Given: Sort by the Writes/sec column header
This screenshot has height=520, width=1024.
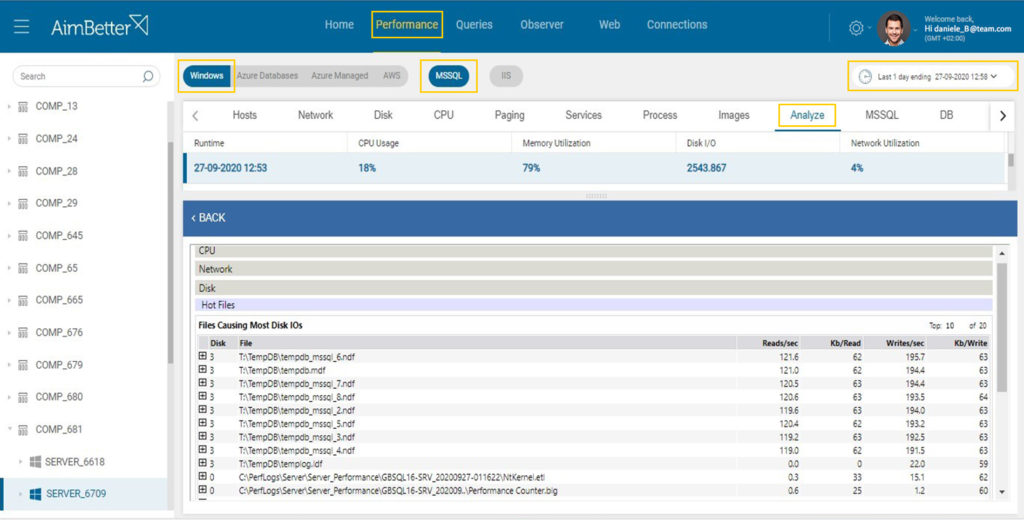Looking at the screenshot, I should 904,343.
